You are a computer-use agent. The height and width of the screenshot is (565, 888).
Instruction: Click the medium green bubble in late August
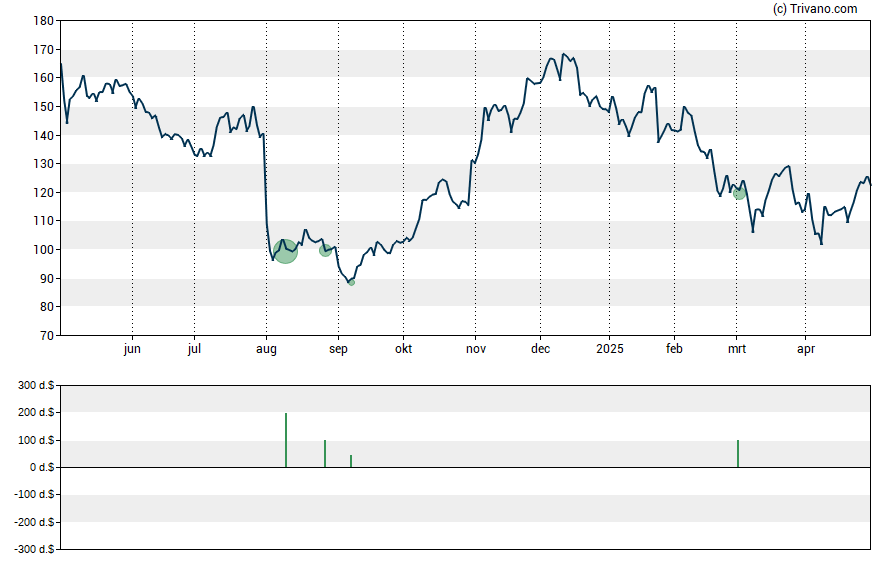click(x=325, y=250)
